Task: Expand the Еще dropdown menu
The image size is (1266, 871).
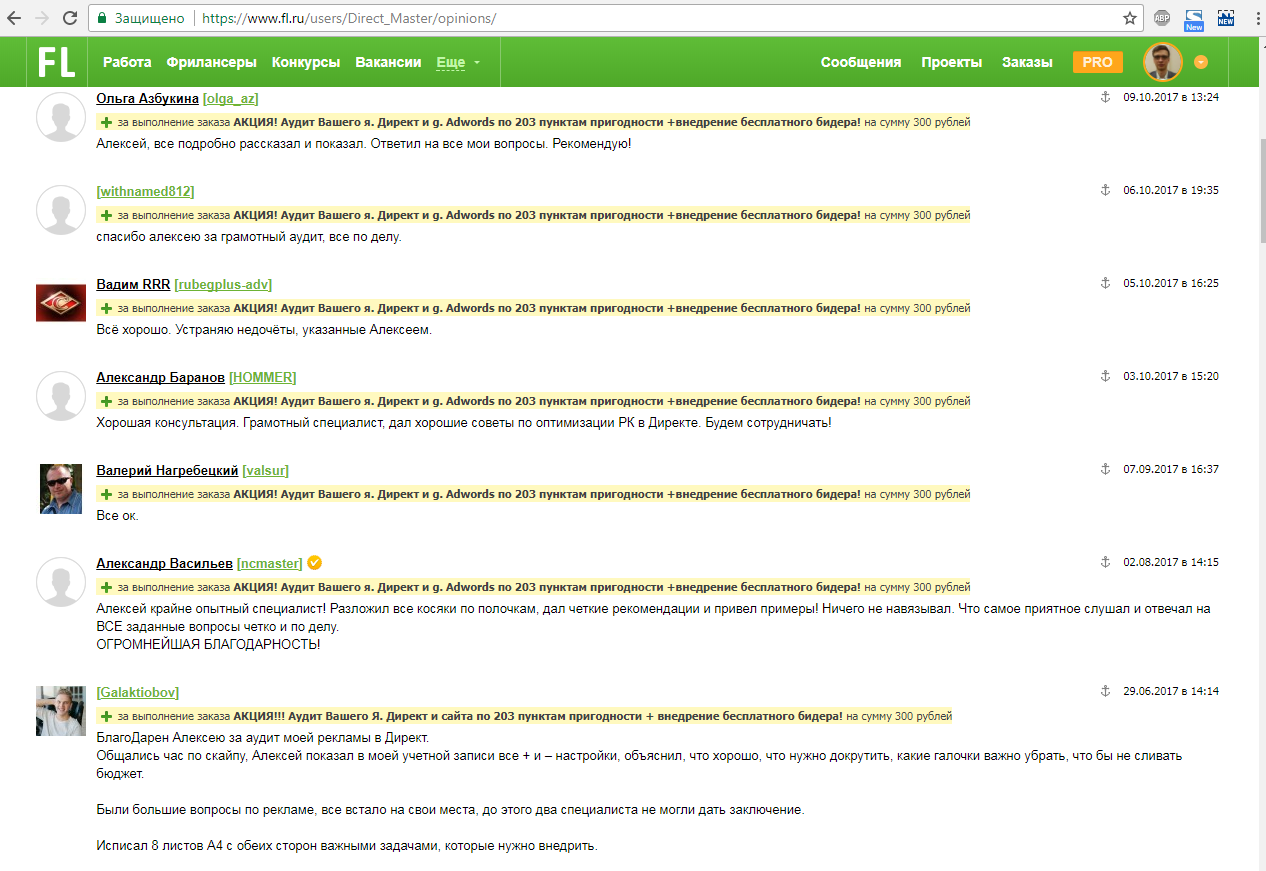Action: (x=458, y=62)
